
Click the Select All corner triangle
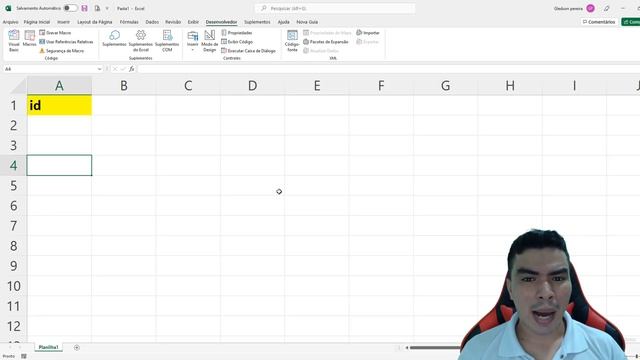pyautogui.click(x=19, y=86)
